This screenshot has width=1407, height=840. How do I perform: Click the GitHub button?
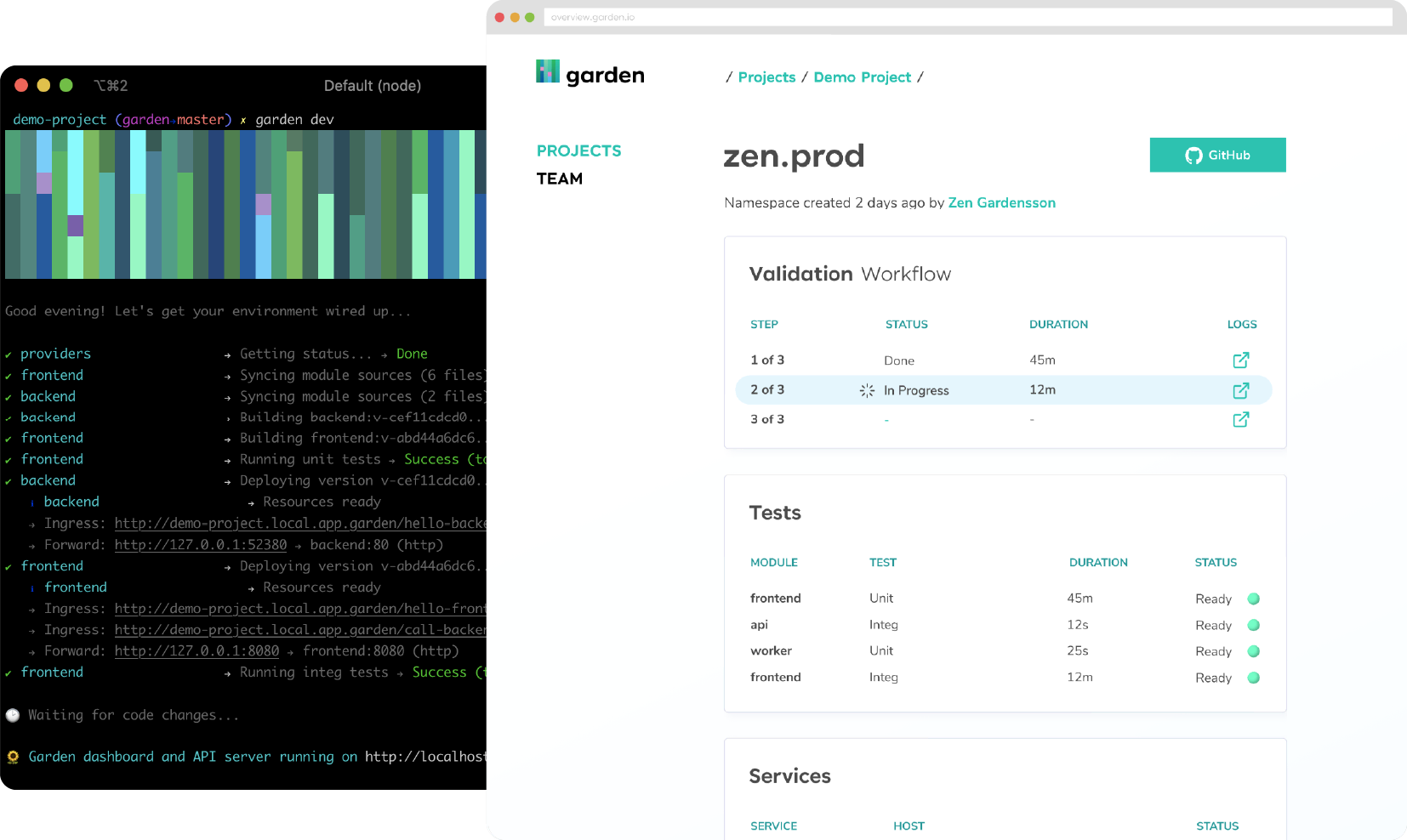pyautogui.click(x=1217, y=155)
